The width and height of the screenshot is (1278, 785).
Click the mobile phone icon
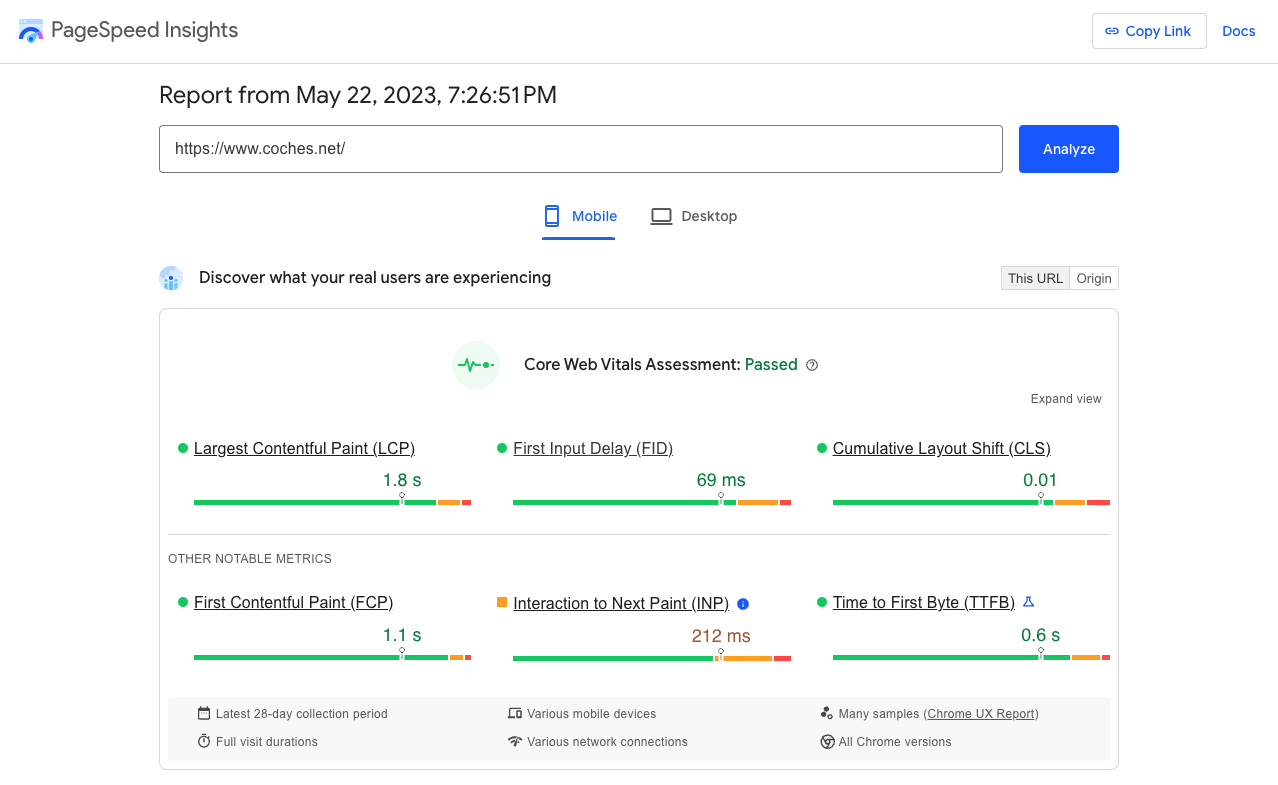pyautogui.click(x=552, y=216)
